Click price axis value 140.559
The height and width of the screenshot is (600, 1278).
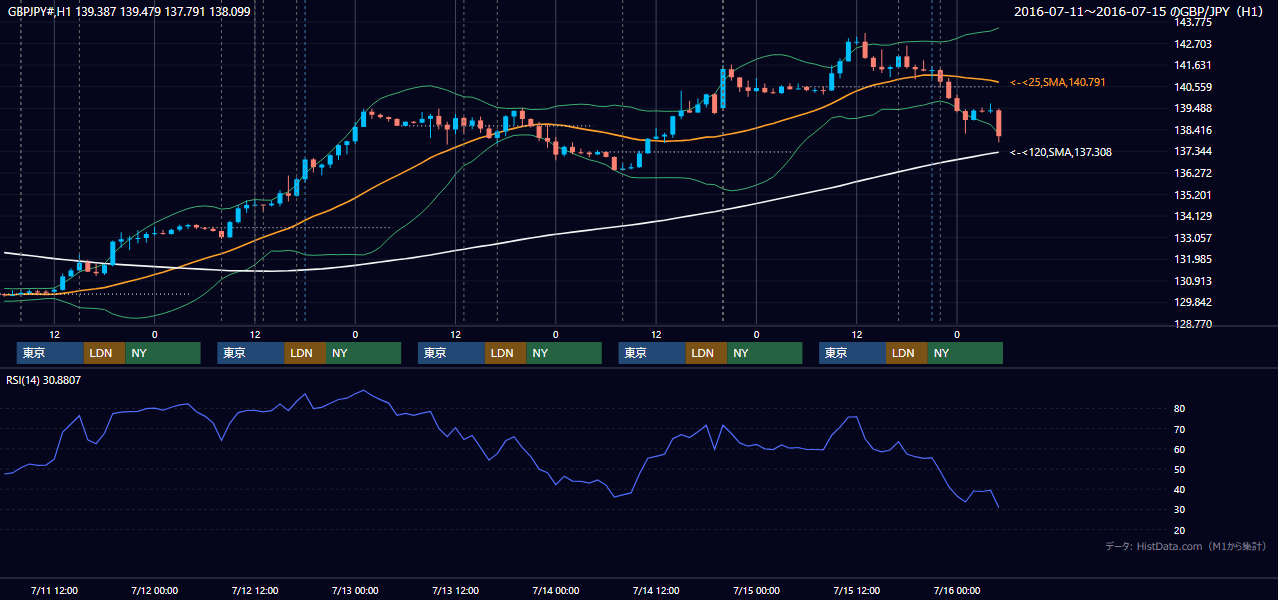[x=1194, y=87]
